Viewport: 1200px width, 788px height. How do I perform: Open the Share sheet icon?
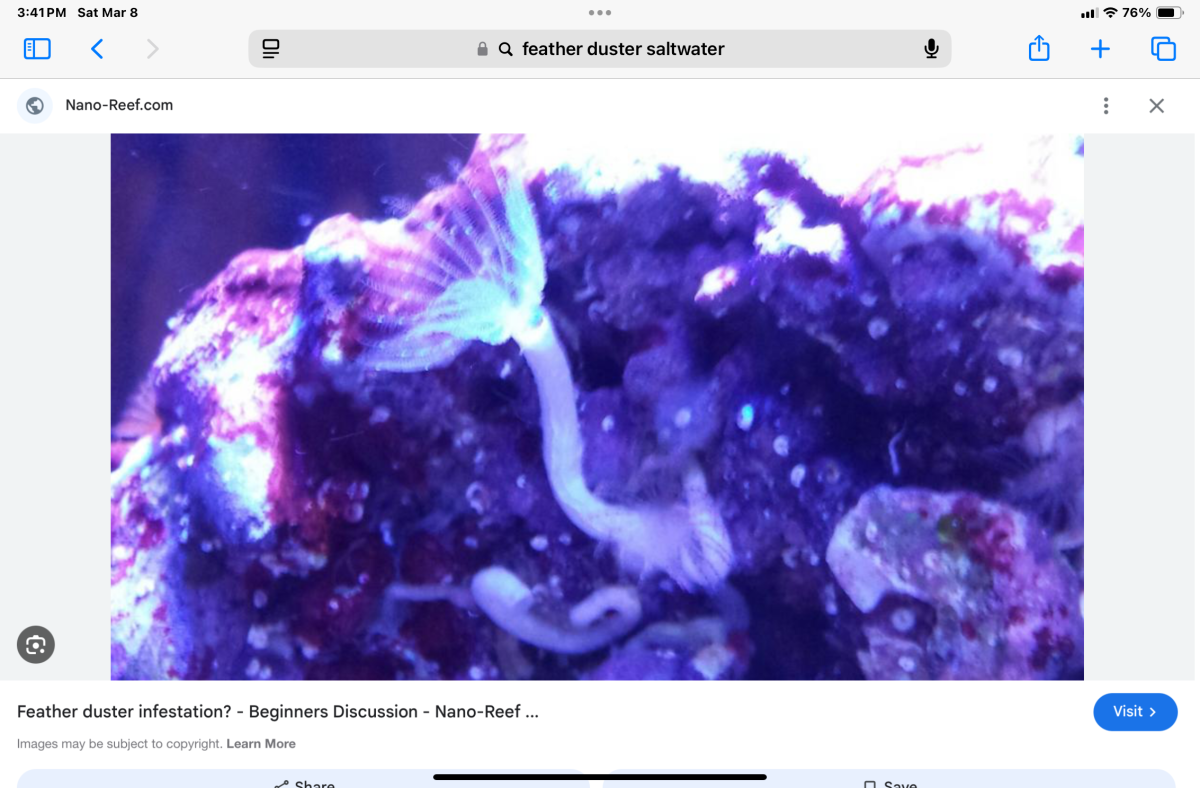(1039, 48)
